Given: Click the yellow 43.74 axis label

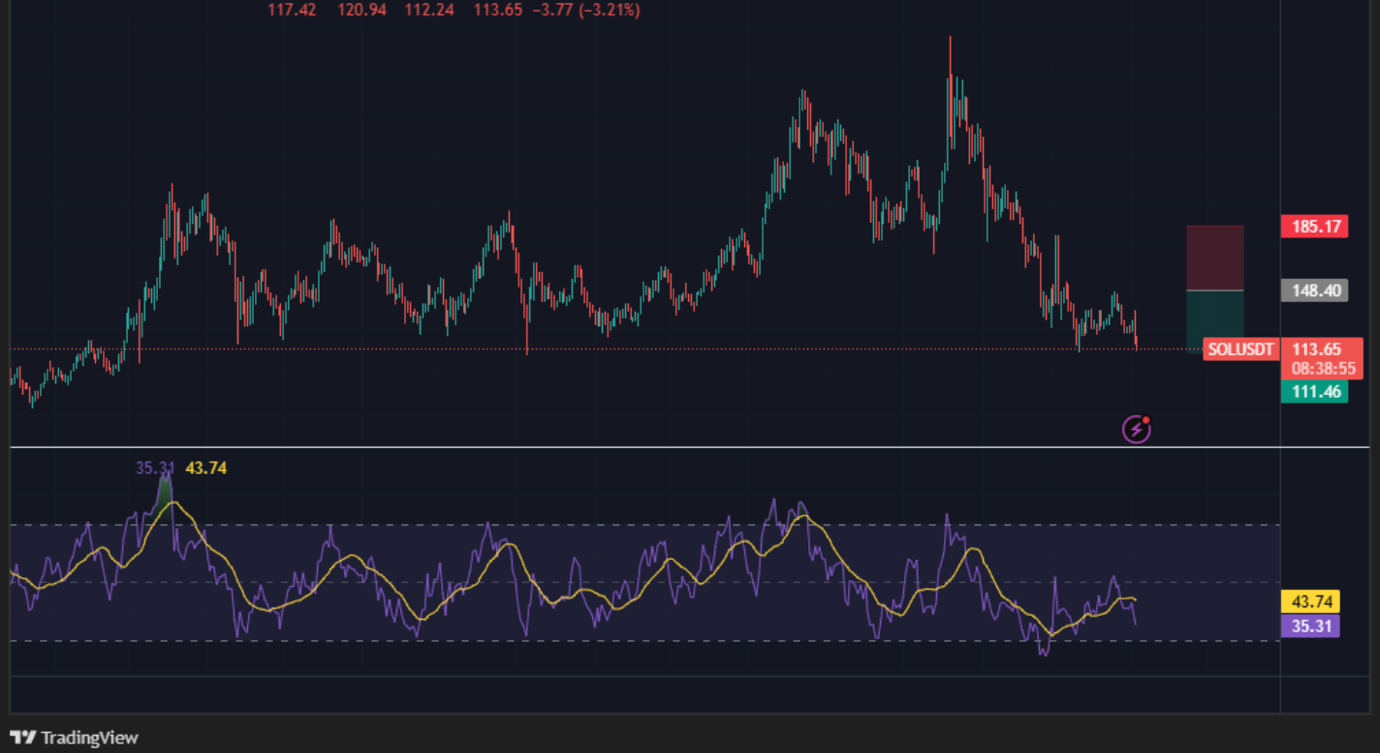Looking at the screenshot, I should click(x=1309, y=602).
